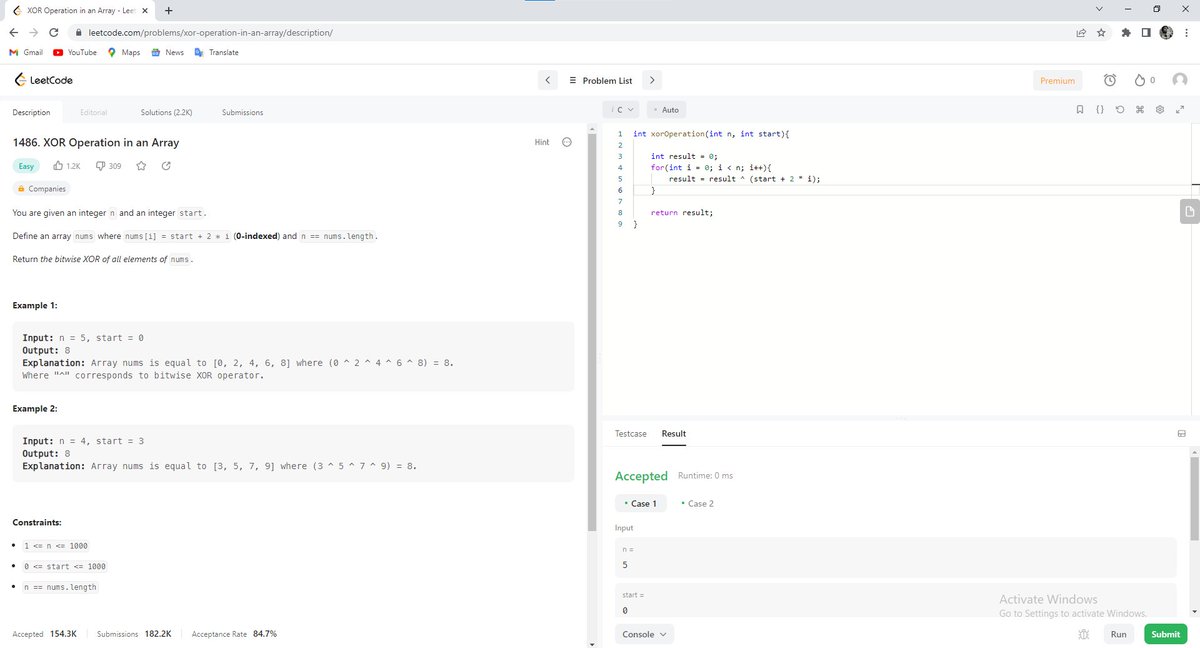Run the code
Screen dimensions: 1200x648
(1118, 634)
